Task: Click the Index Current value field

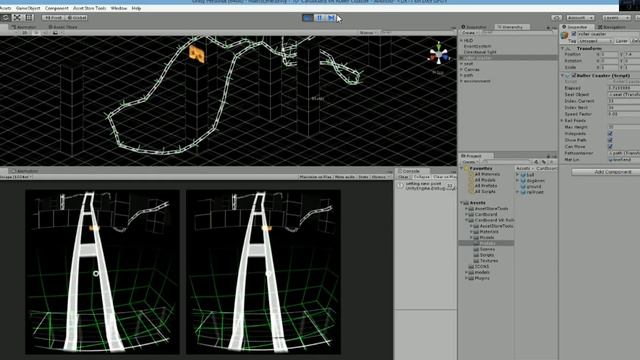Action: point(624,101)
